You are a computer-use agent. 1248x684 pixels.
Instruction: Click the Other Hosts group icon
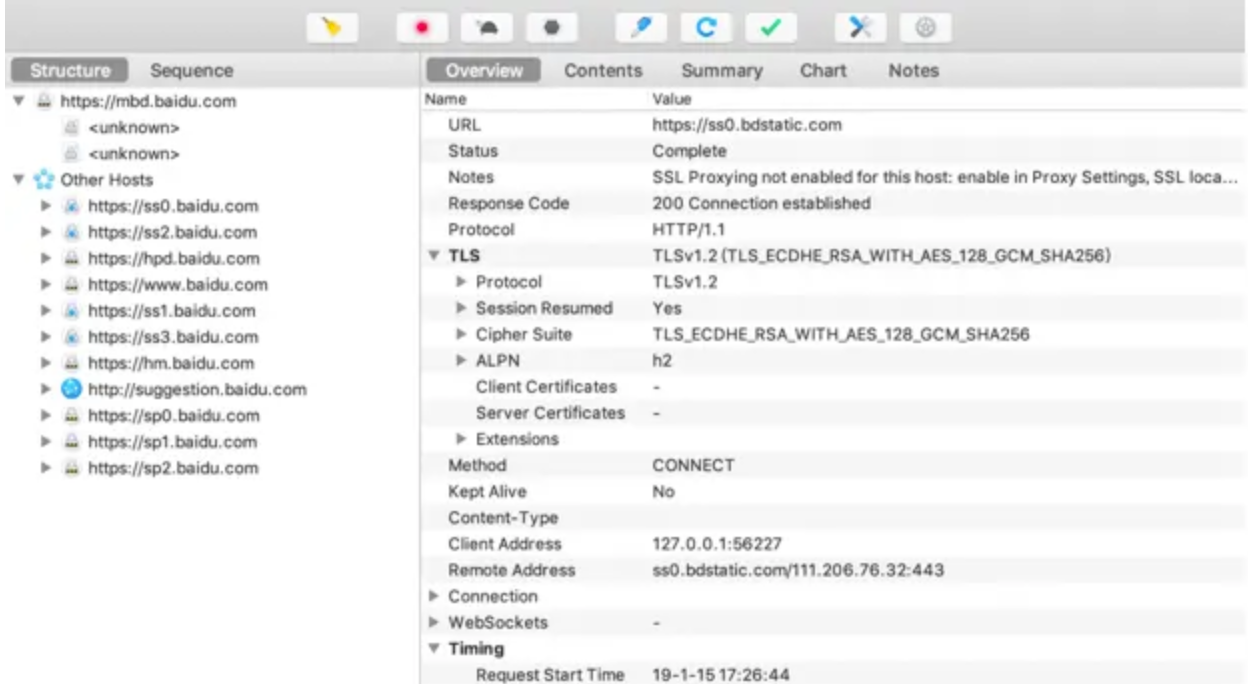(x=45, y=180)
